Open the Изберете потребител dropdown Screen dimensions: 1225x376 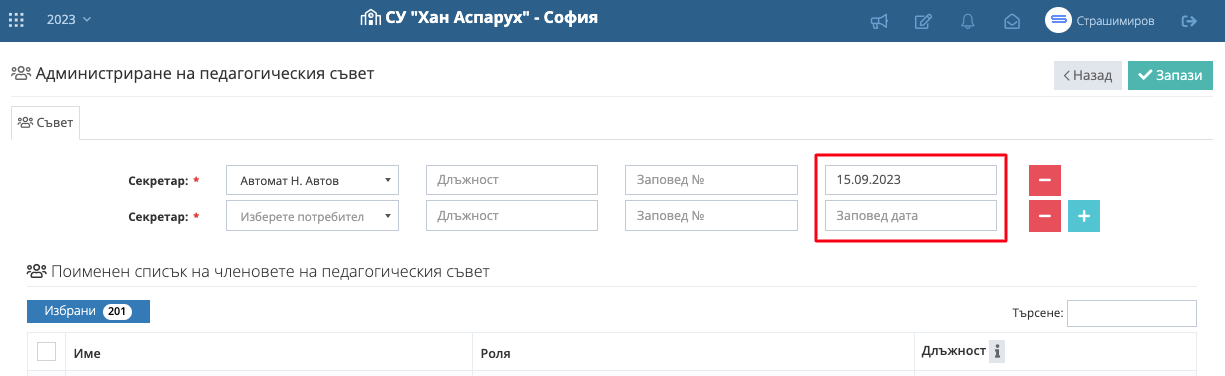pos(313,216)
